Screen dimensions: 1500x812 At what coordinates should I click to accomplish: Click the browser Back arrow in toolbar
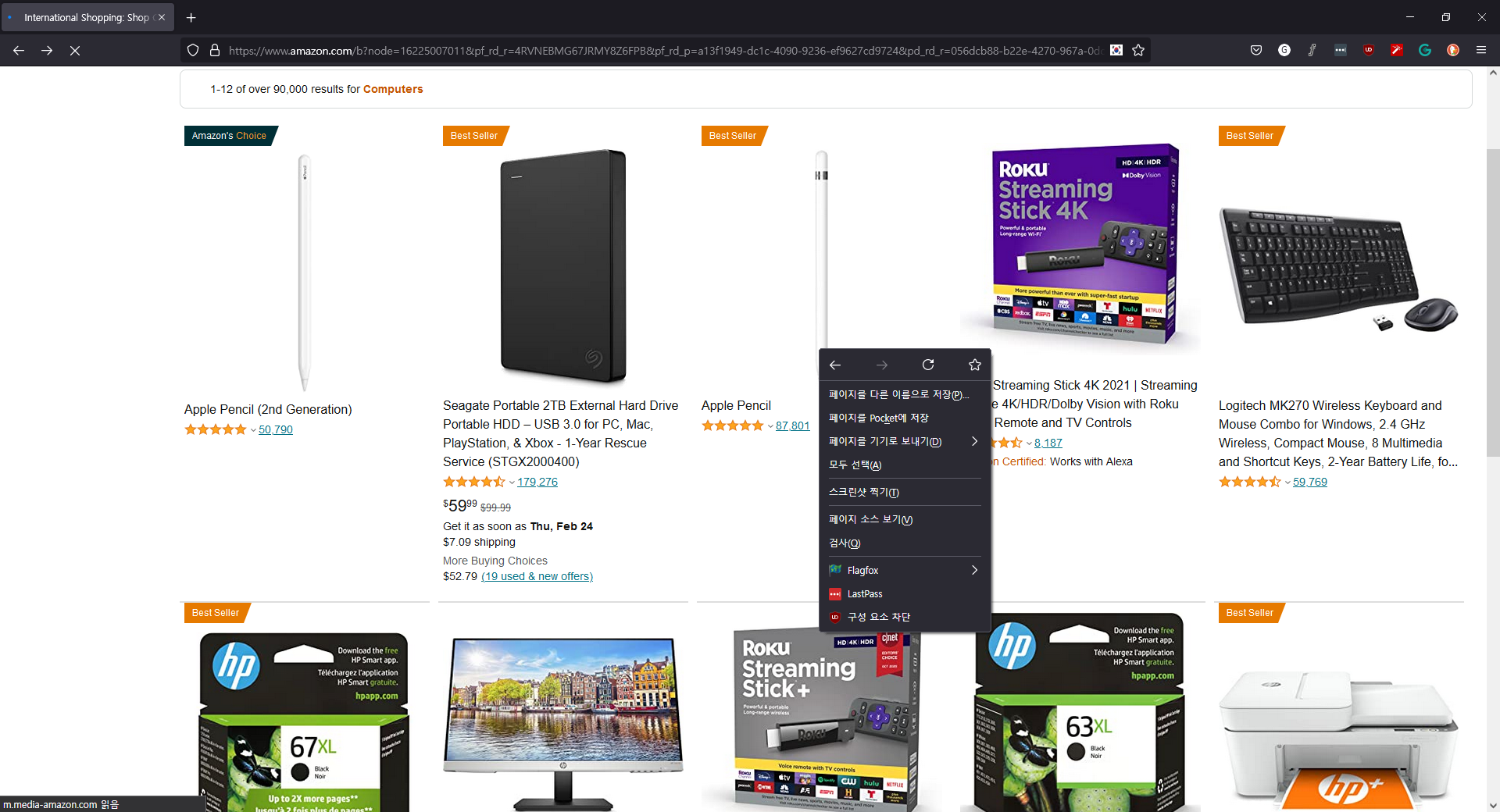point(19,50)
